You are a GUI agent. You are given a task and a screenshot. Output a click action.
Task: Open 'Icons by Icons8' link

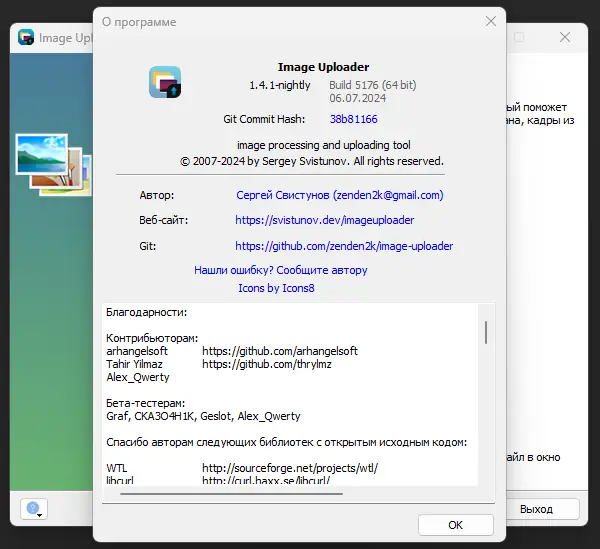click(x=276, y=288)
